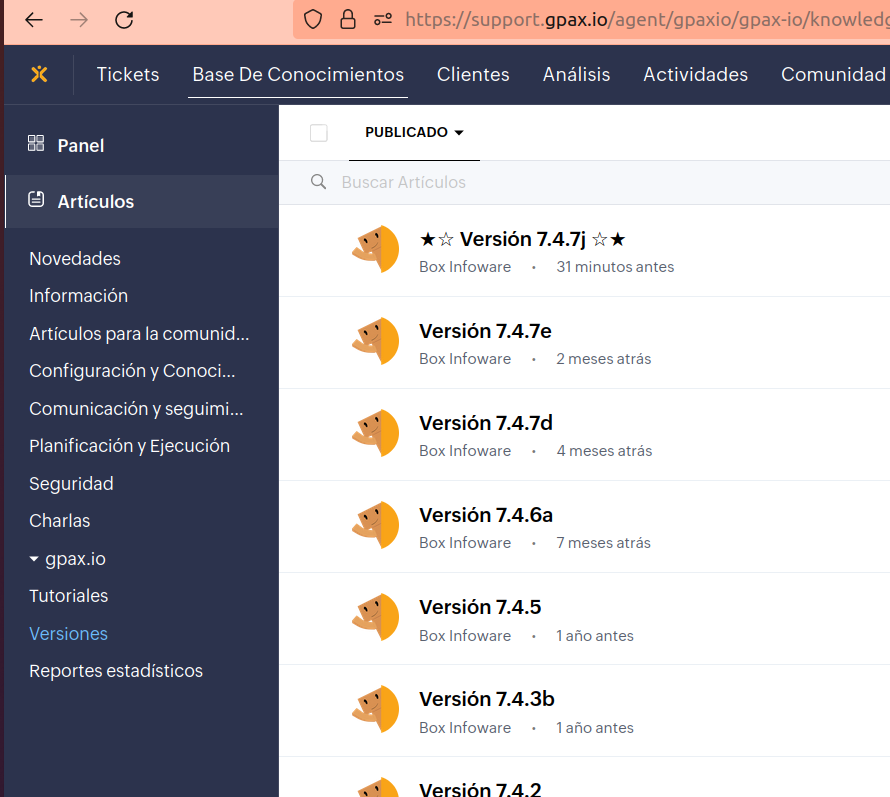Select Reportes estadísticos in the sidebar
The image size is (890, 797).
pyautogui.click(x=116, y=671)
